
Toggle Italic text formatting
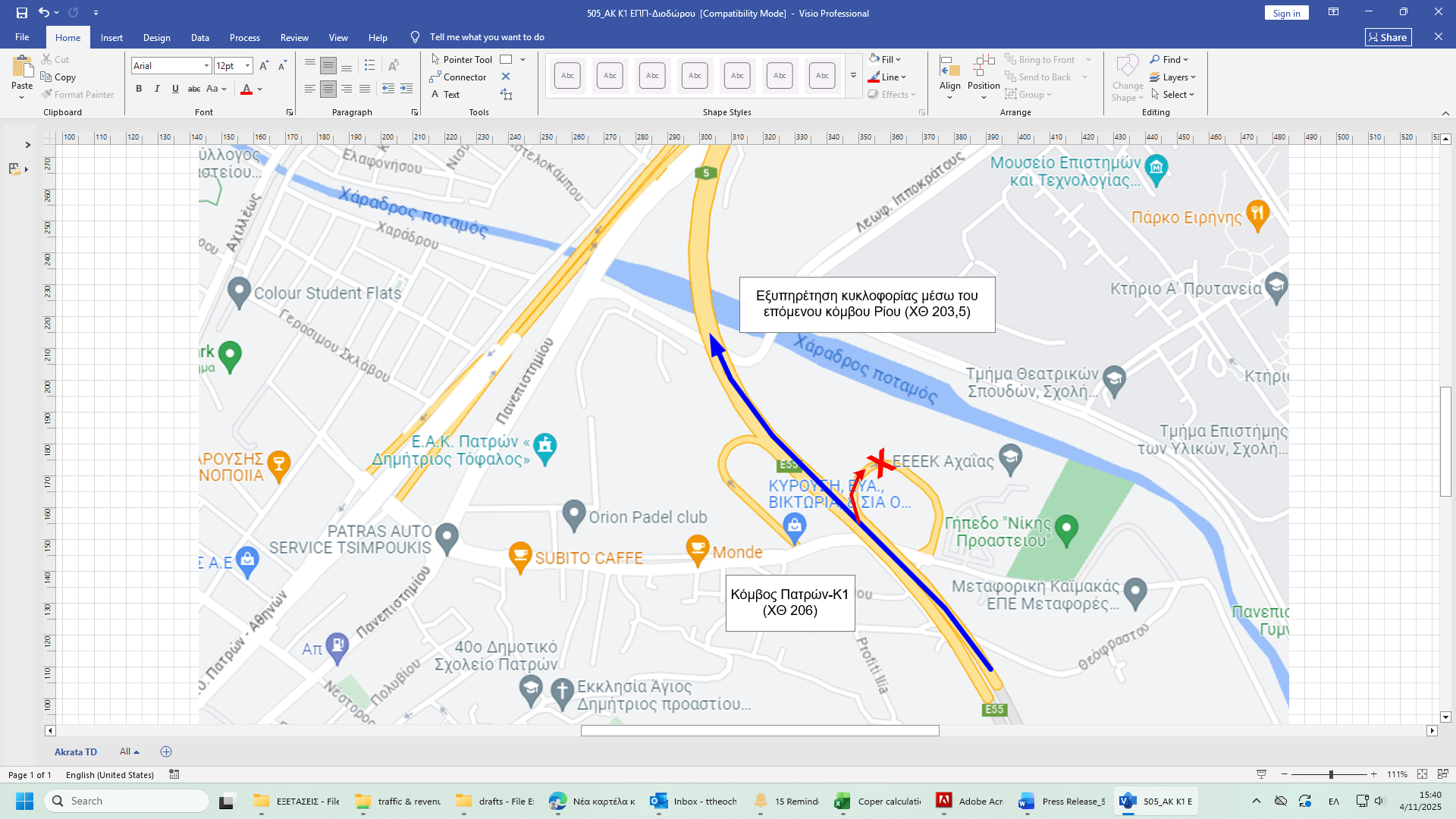(x=157, y=89)
